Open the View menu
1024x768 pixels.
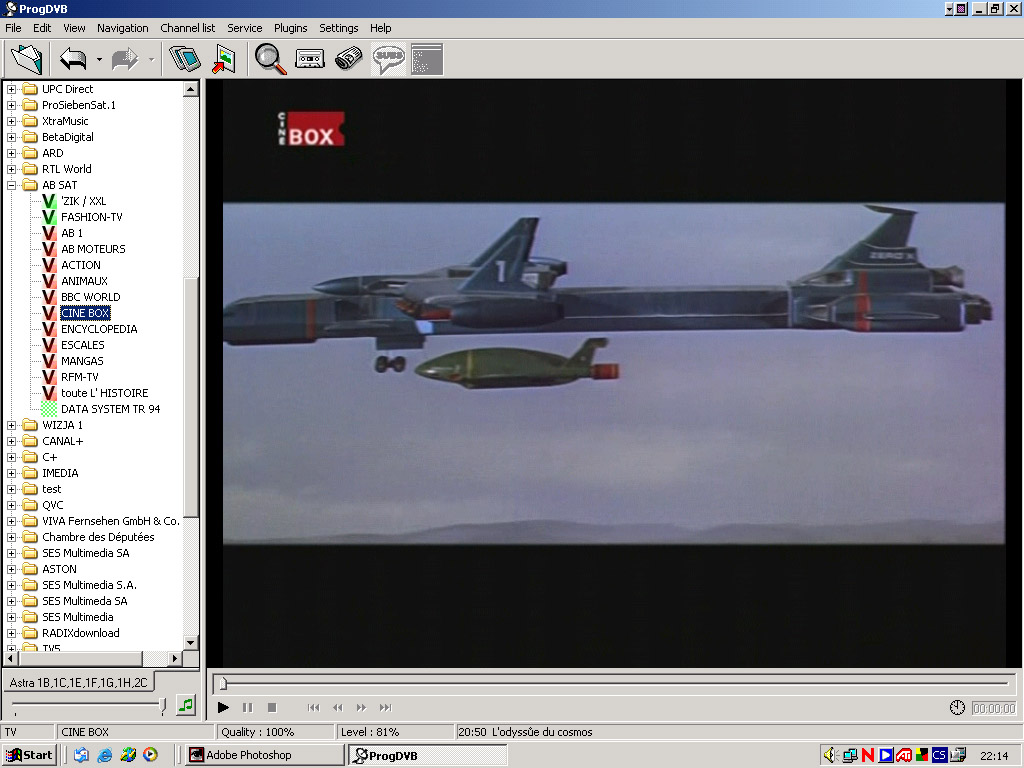tap(74, 28)
